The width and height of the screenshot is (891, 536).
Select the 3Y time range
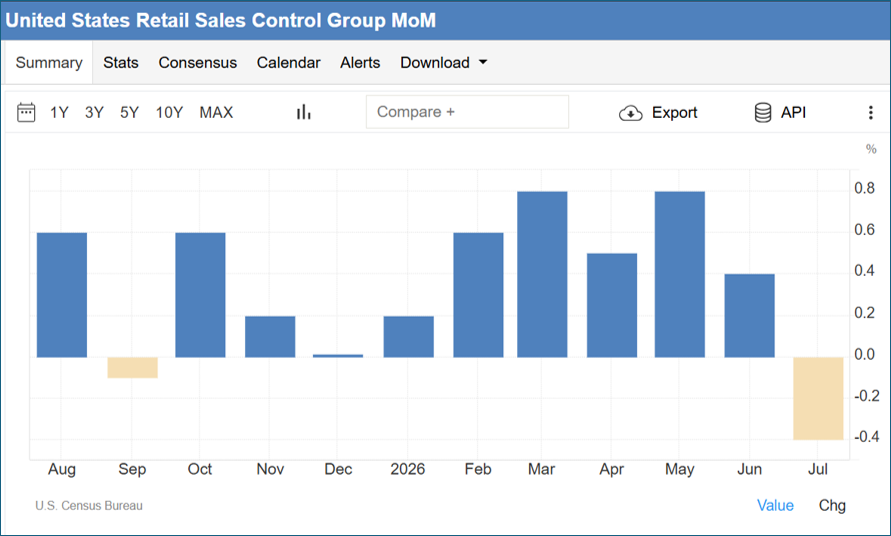pyautogui.click(x=94, y=113)
